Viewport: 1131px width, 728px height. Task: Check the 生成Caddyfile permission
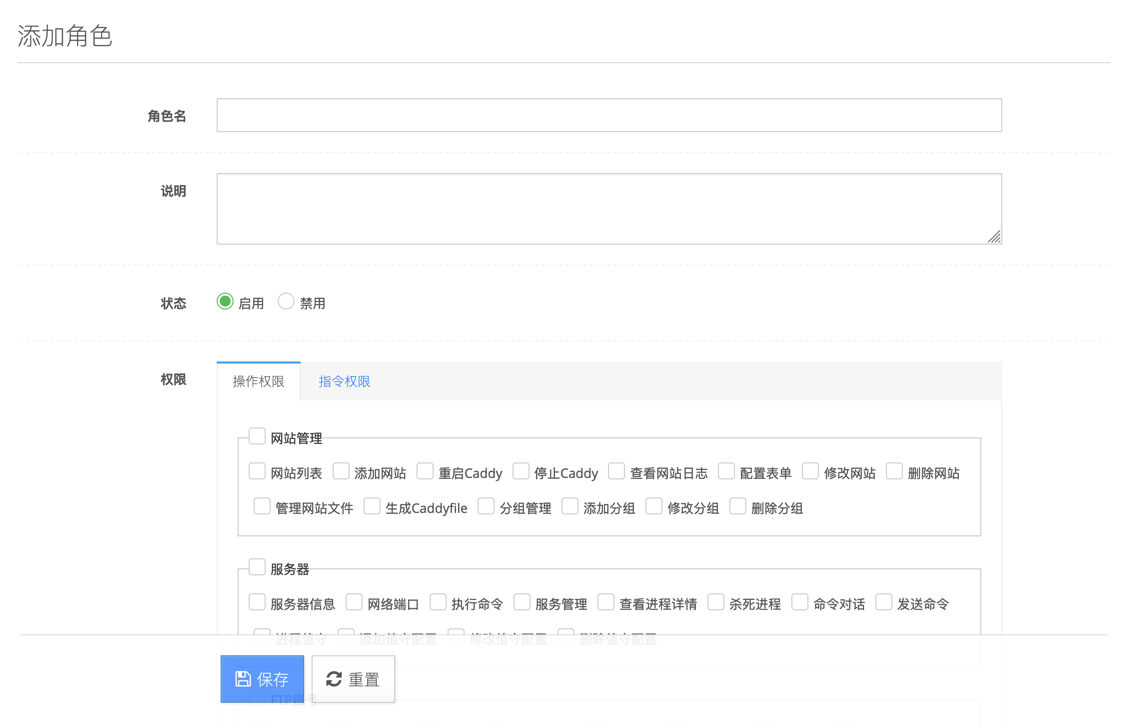(x=372, y=507)
